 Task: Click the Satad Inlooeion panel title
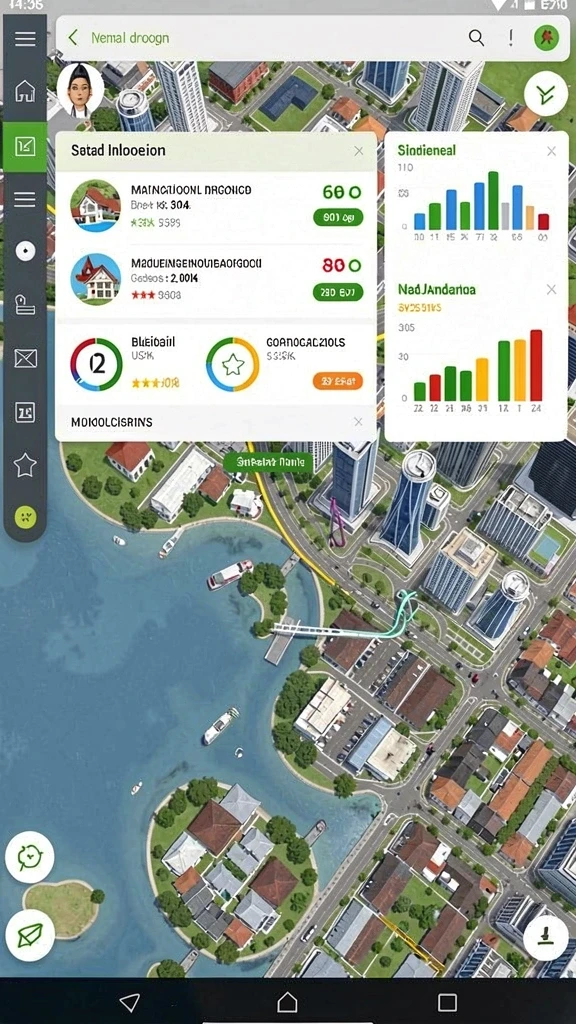118,150
